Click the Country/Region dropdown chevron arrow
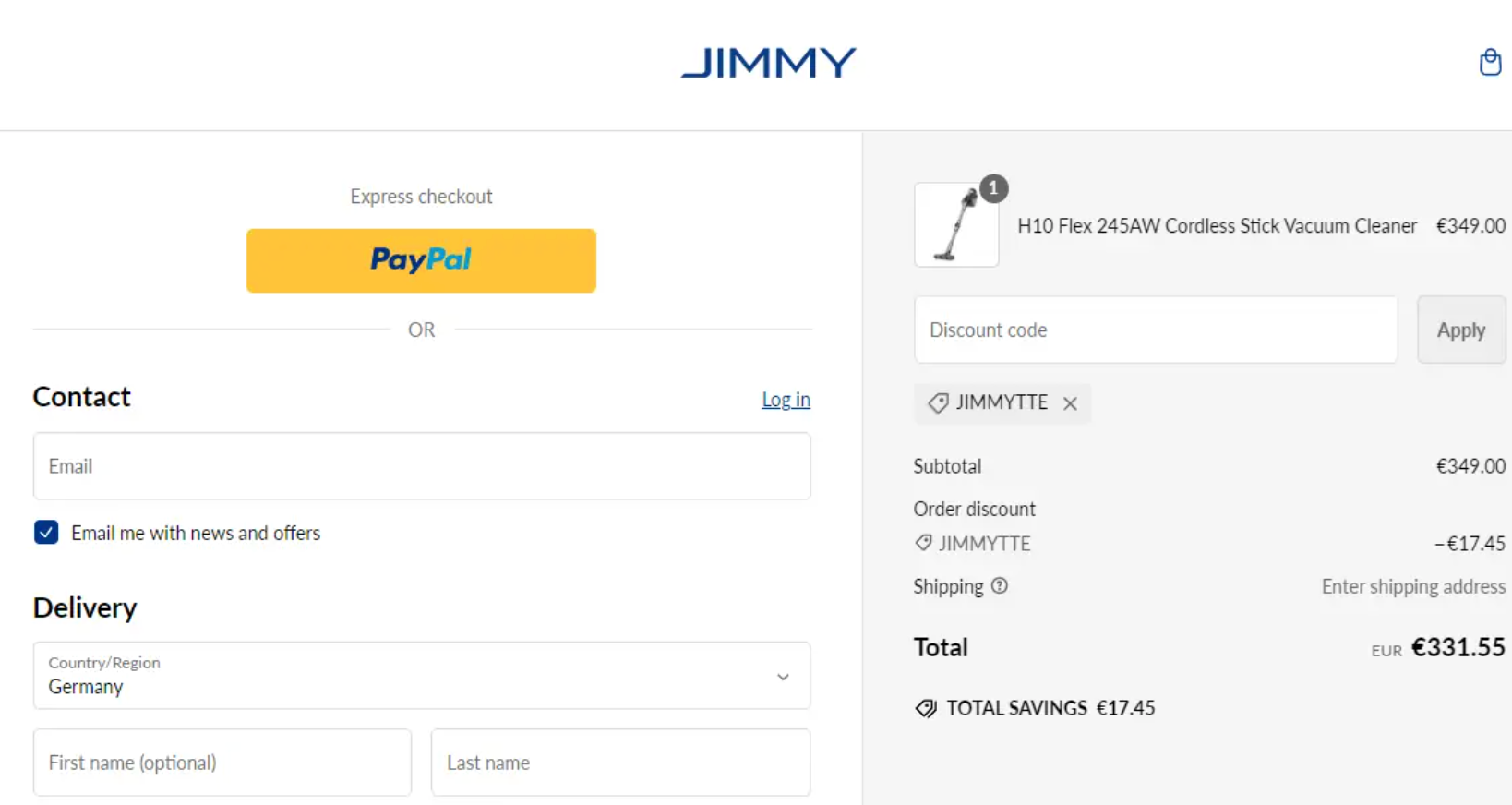Image resolution: width=1512 pixels, height=805 pixels. click(783, 677)
